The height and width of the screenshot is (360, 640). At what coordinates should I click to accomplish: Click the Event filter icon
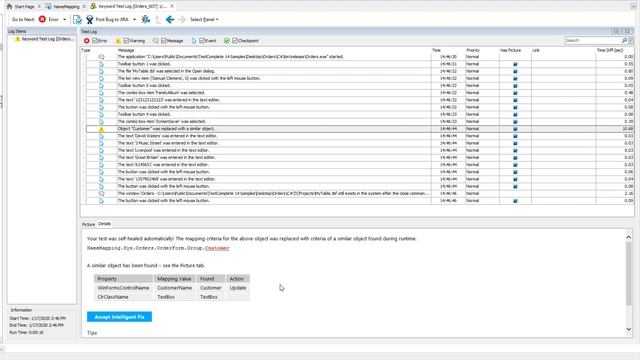194,41
